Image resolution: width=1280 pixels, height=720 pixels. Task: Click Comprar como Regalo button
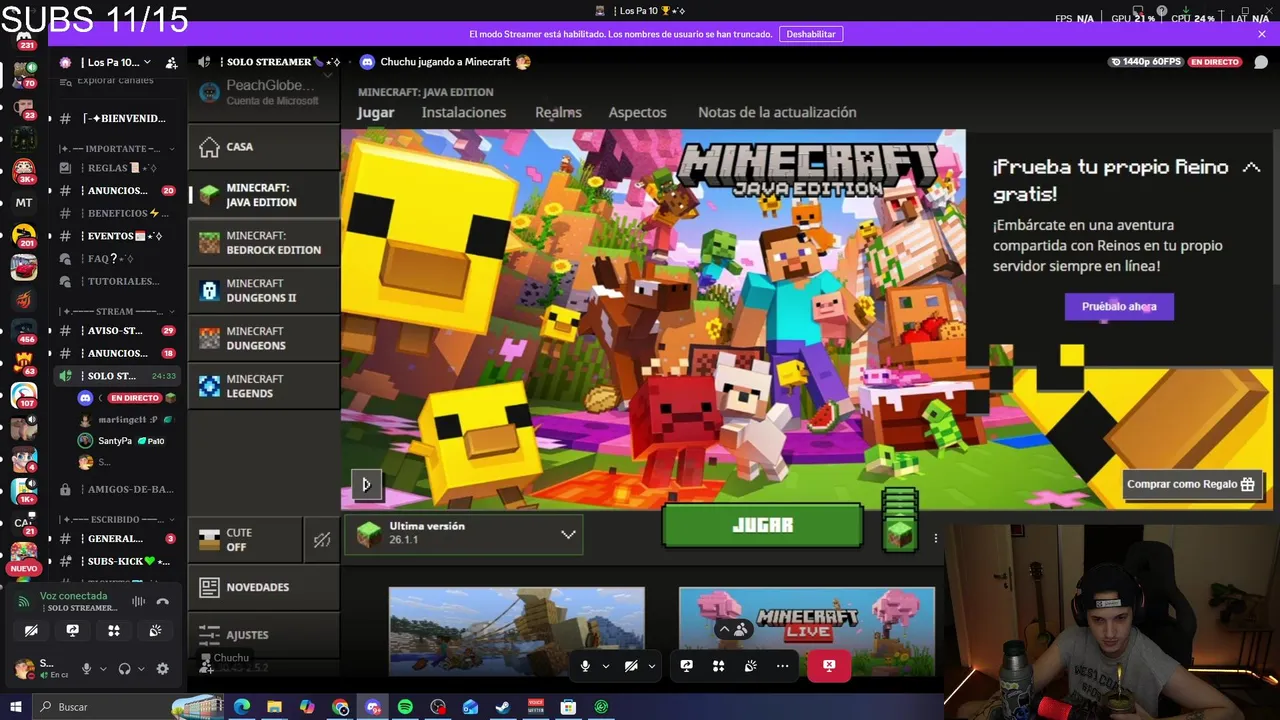1191,484
